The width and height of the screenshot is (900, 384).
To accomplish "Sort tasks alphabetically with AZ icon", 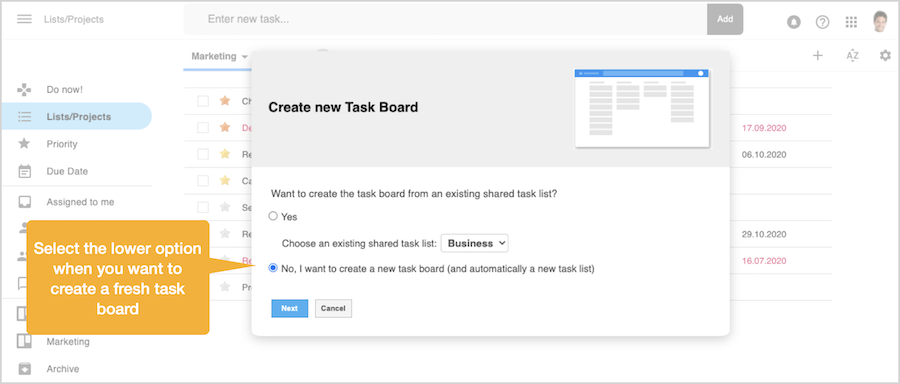I will pos(852,56).
